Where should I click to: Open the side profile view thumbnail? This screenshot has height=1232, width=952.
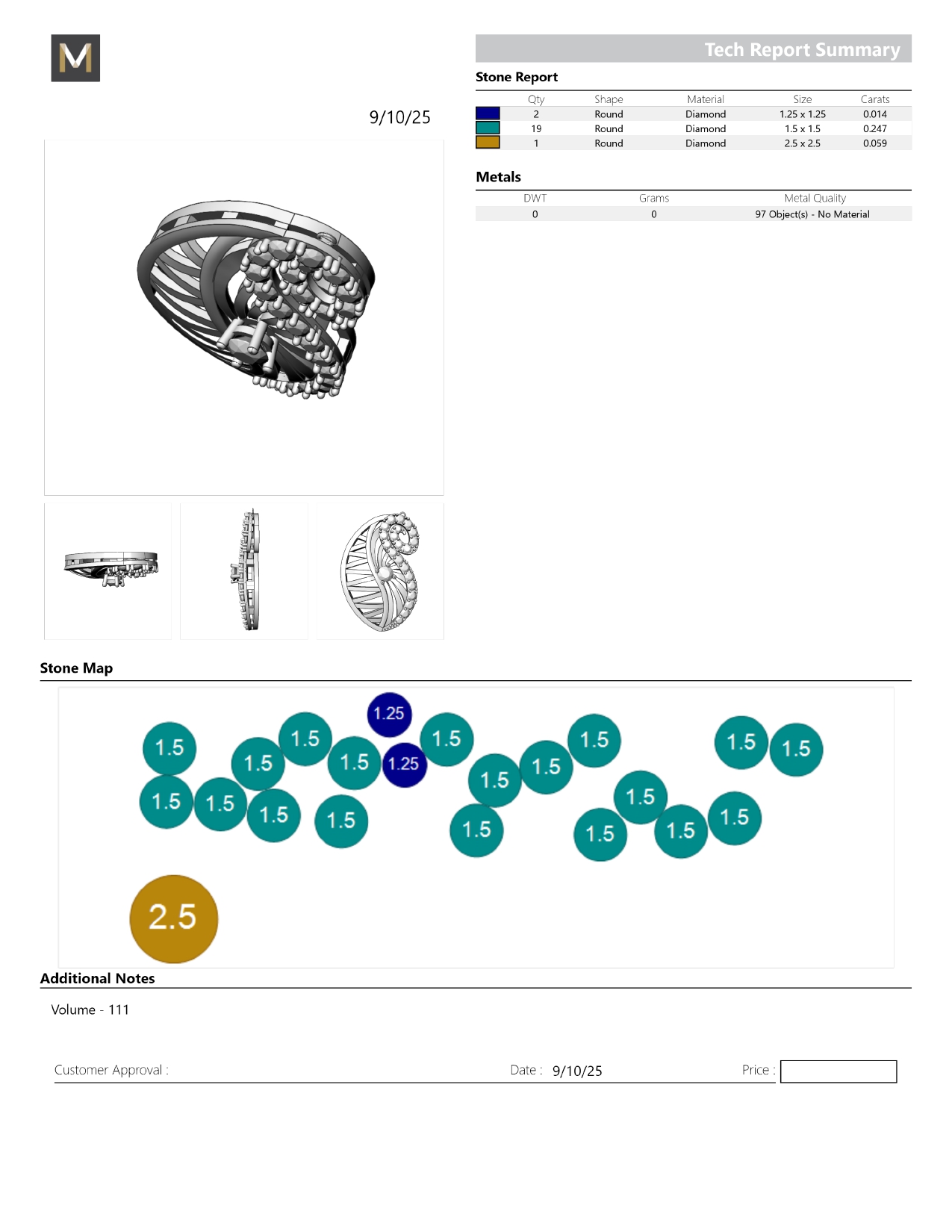tap(108, 571)
